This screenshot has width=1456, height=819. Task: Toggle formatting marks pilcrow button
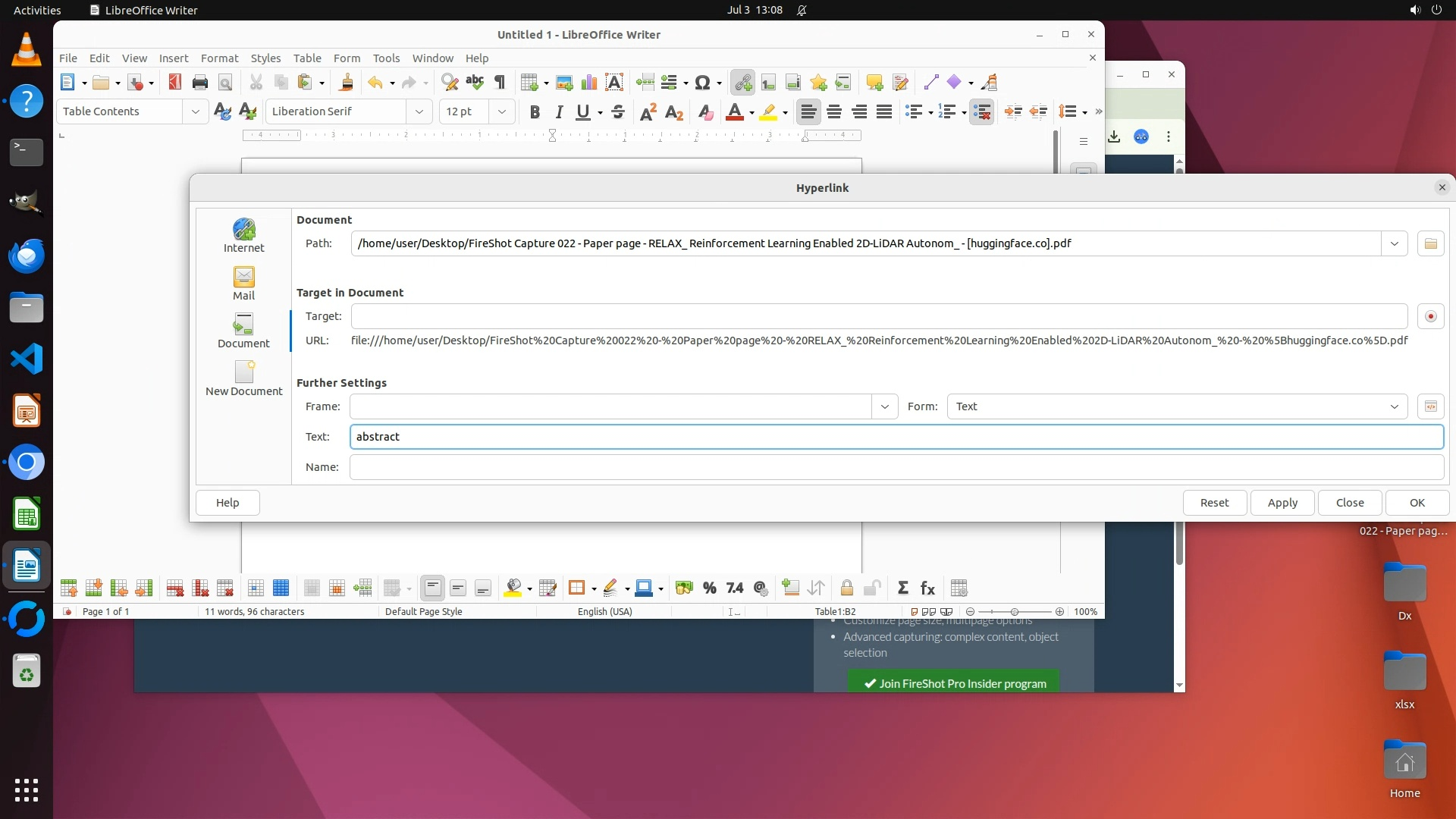click(500, 83)
